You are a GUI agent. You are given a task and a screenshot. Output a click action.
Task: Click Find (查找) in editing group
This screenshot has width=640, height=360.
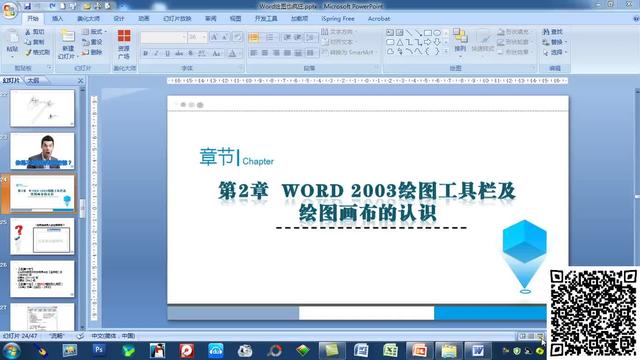[x=553, y=32]
